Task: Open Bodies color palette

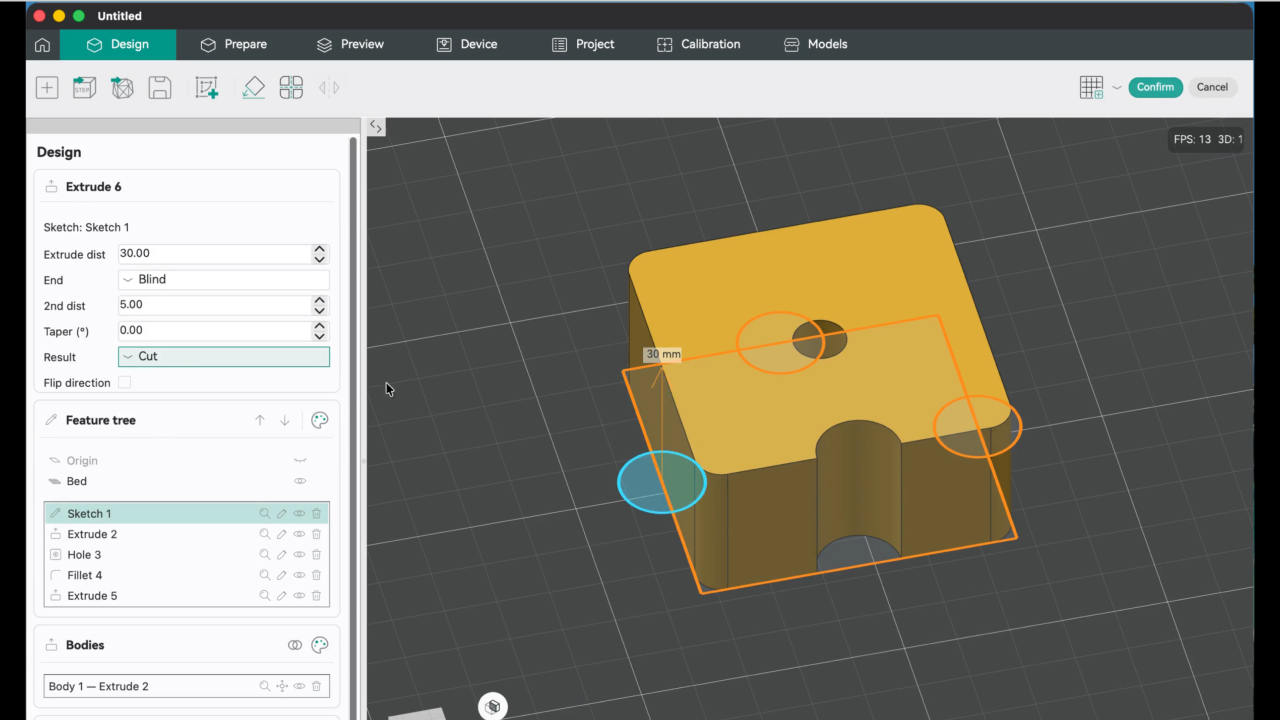Action: click(320, 645)
